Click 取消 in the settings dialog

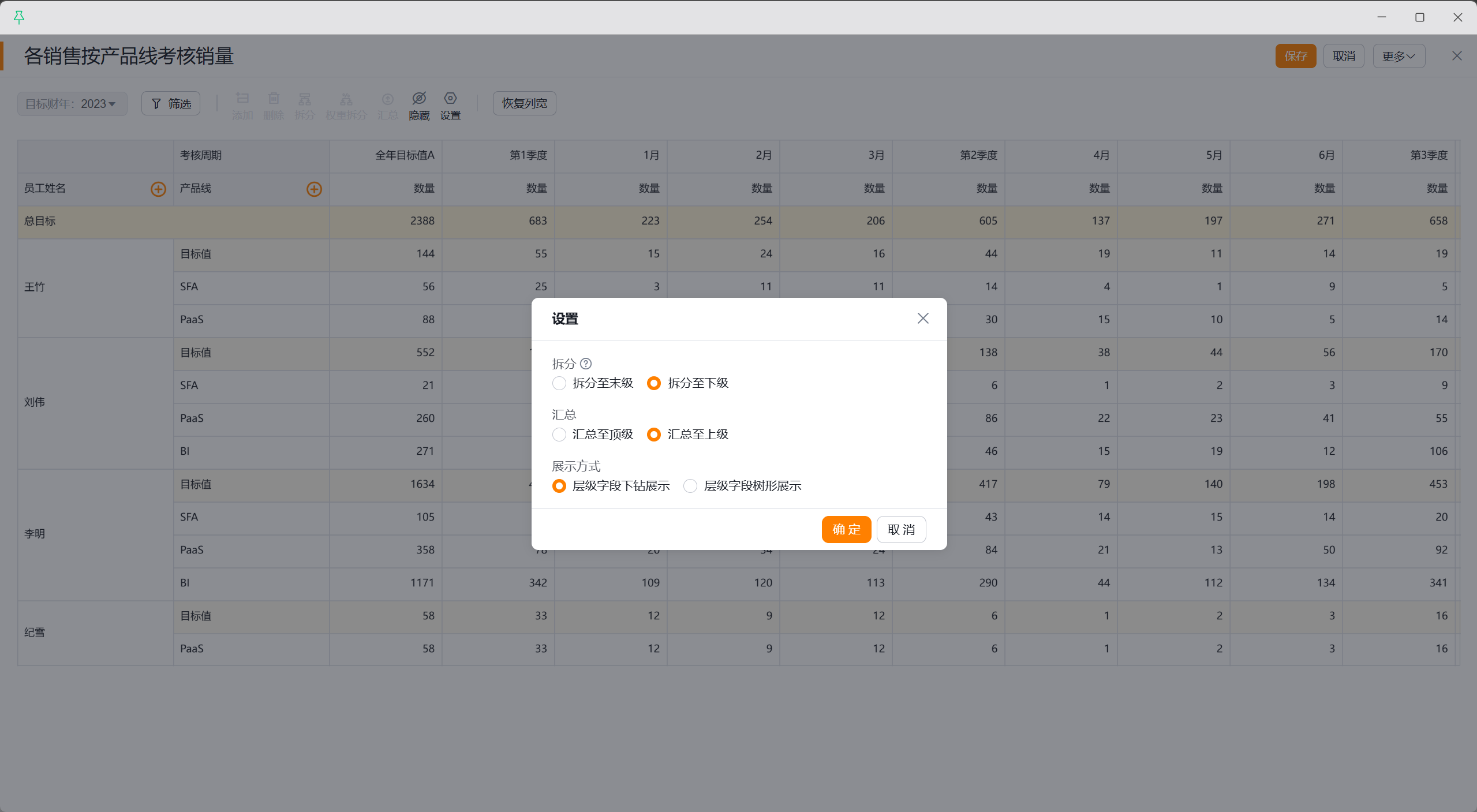(x=901, y=530)
